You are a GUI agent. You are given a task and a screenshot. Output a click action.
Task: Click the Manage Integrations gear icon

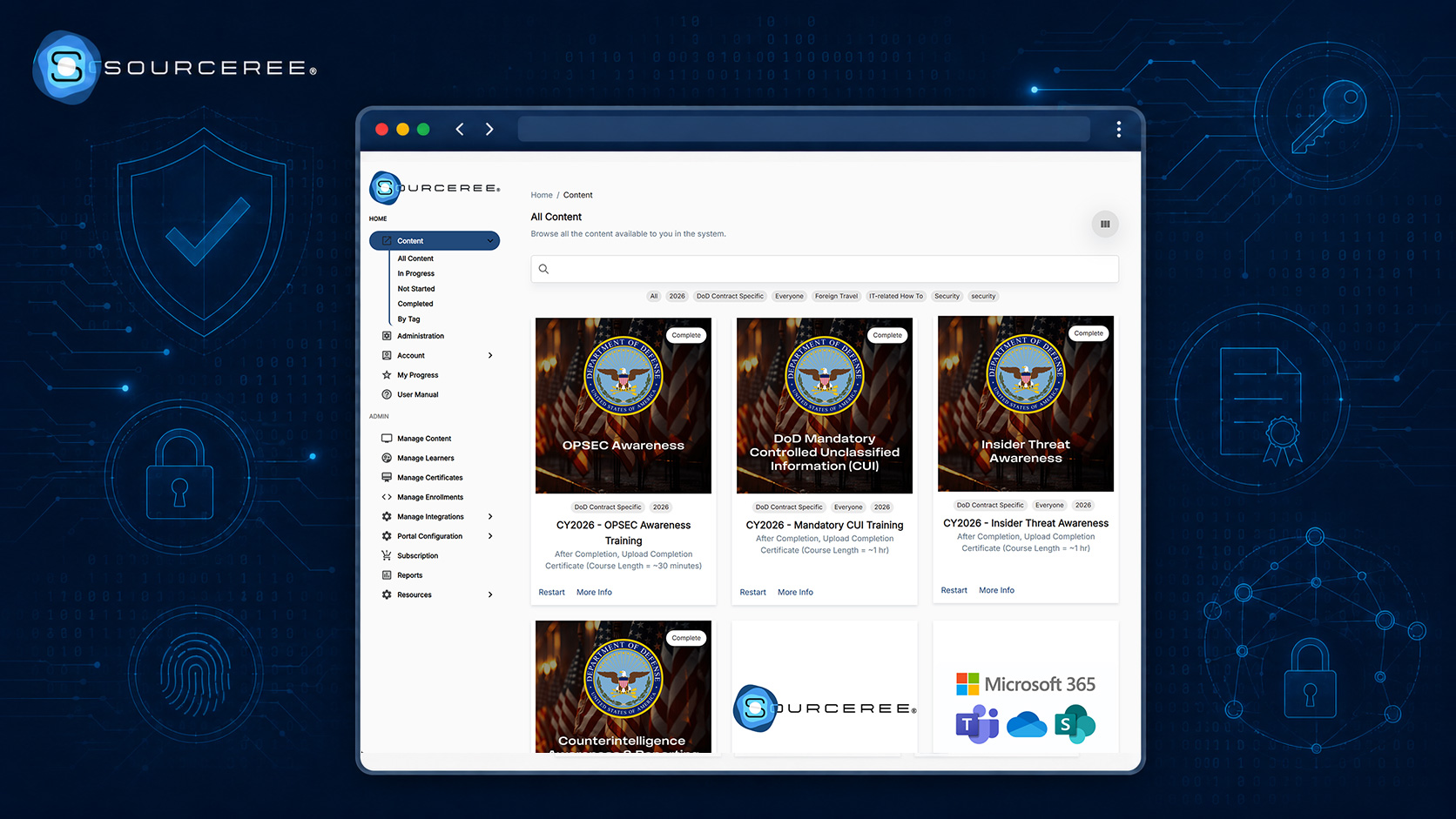pos(387,517)
